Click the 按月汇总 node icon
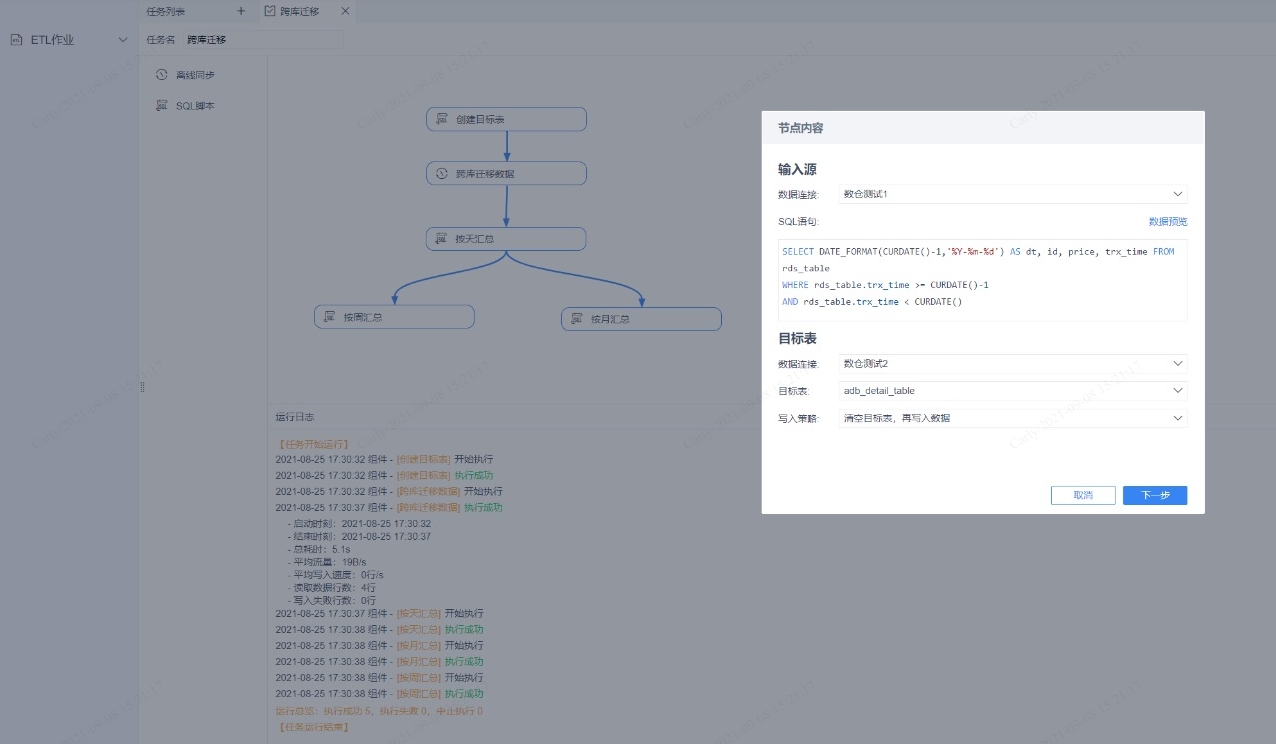Screen dimensions: 1276x744 (576, 319)
